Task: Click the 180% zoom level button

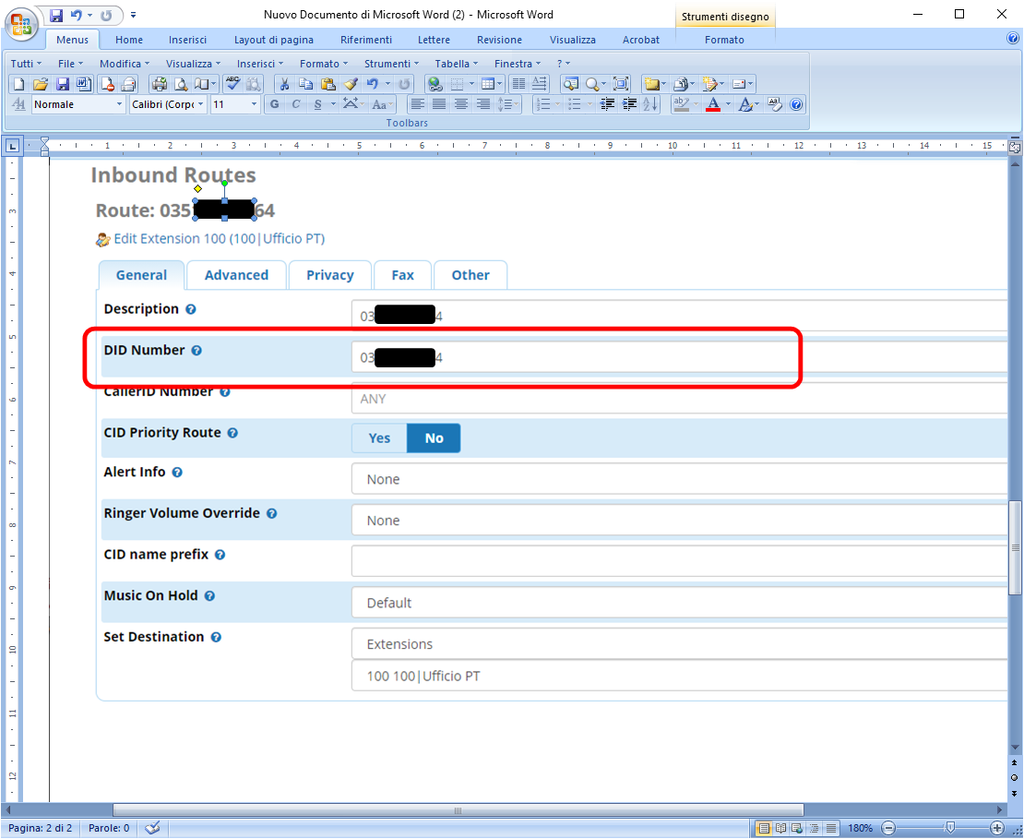Action: tap(860, 828)
